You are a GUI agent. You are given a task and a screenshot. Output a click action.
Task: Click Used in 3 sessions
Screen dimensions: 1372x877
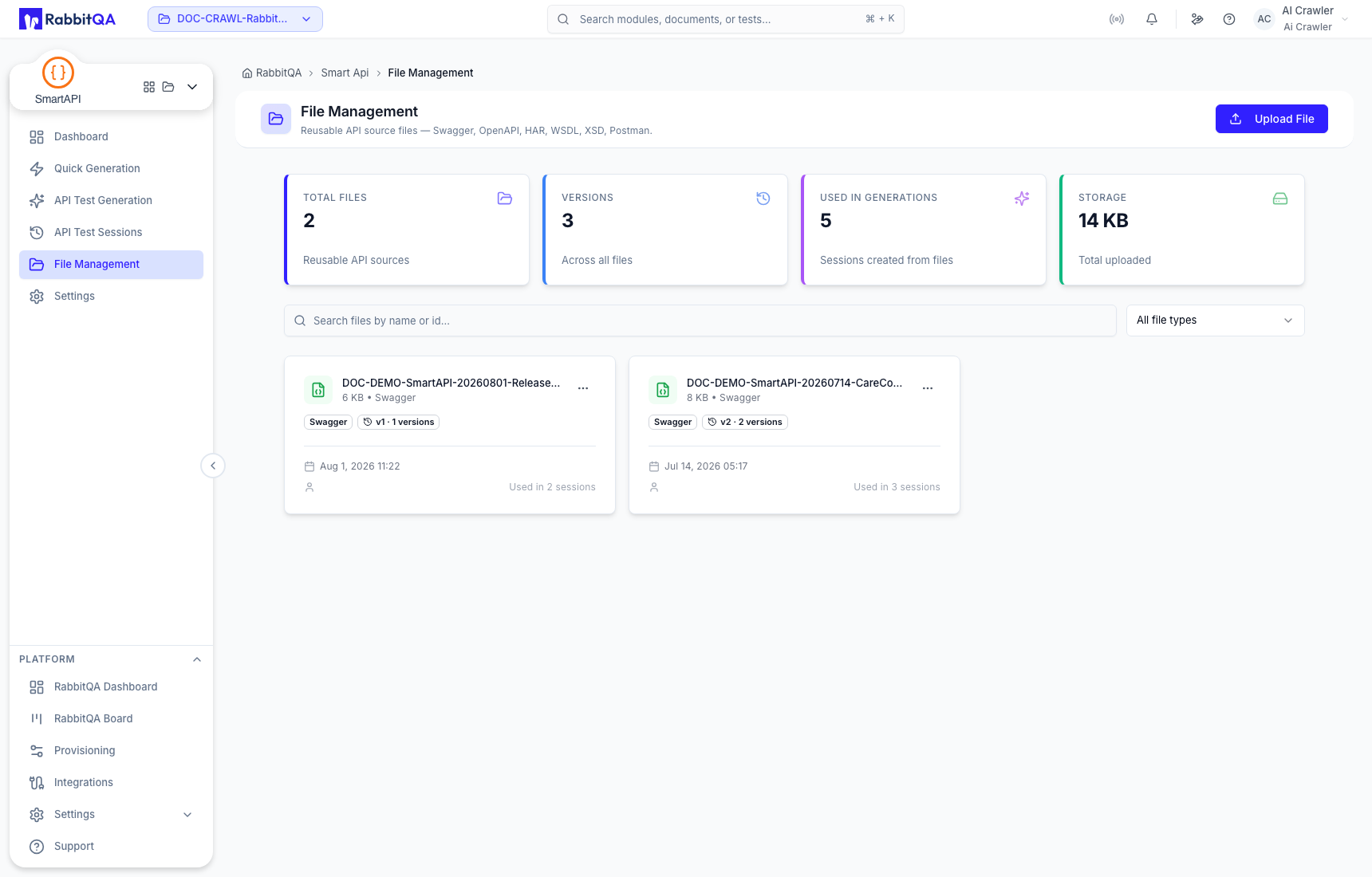click(897, 487)
